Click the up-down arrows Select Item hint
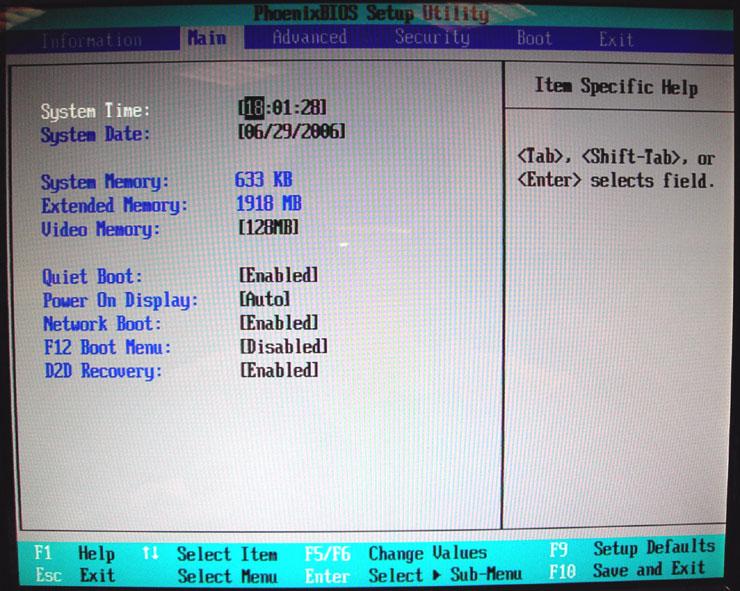 coord(210,554)
